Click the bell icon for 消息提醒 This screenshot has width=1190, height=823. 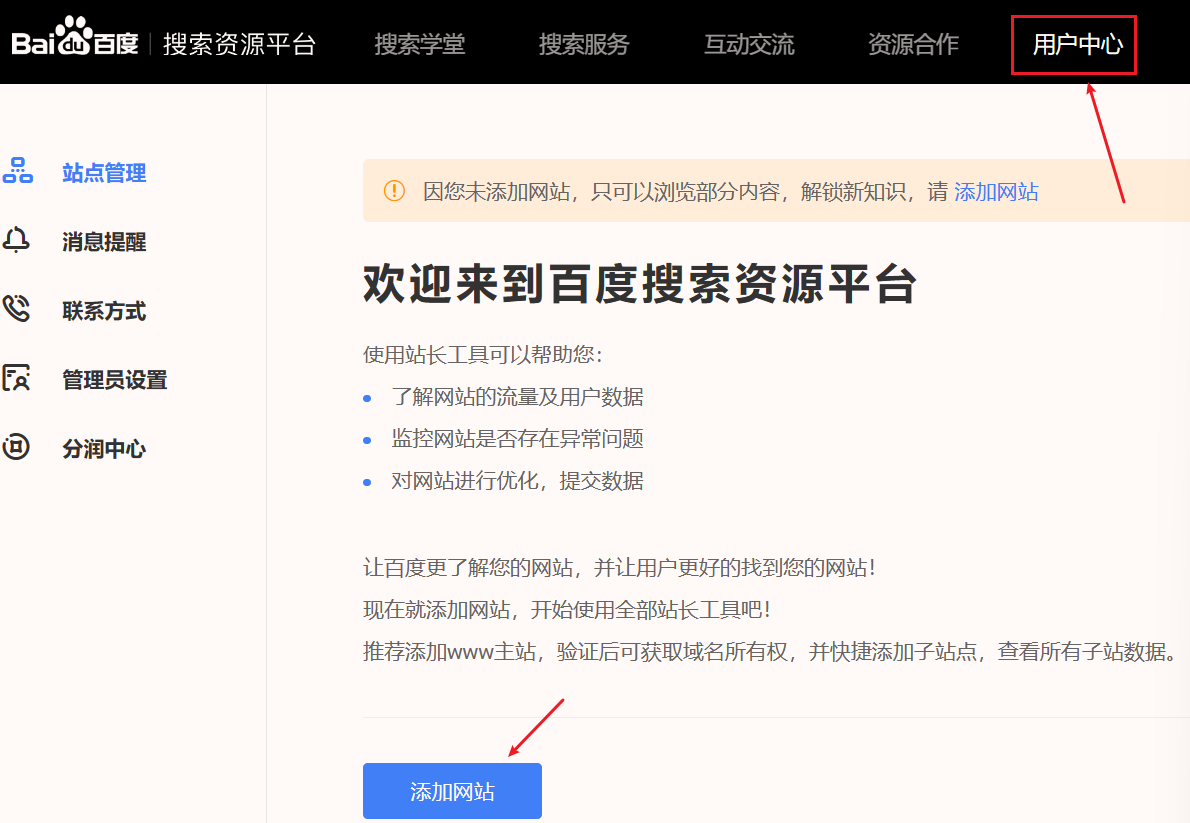(17, 241)
